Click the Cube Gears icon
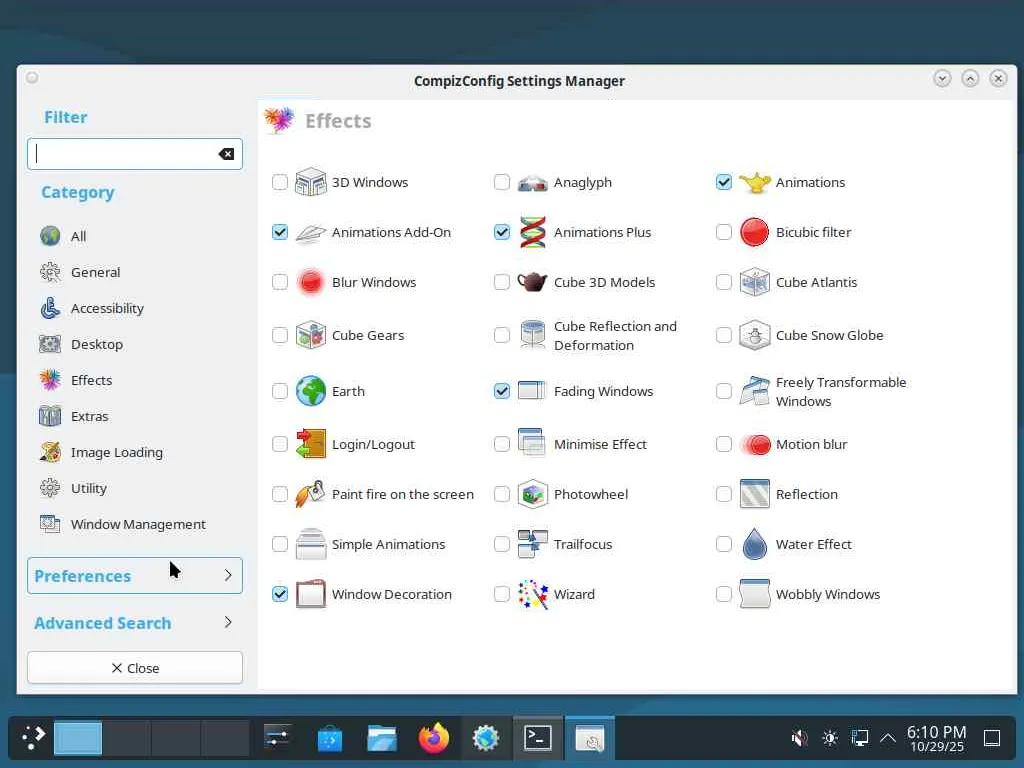 point(310,335)
